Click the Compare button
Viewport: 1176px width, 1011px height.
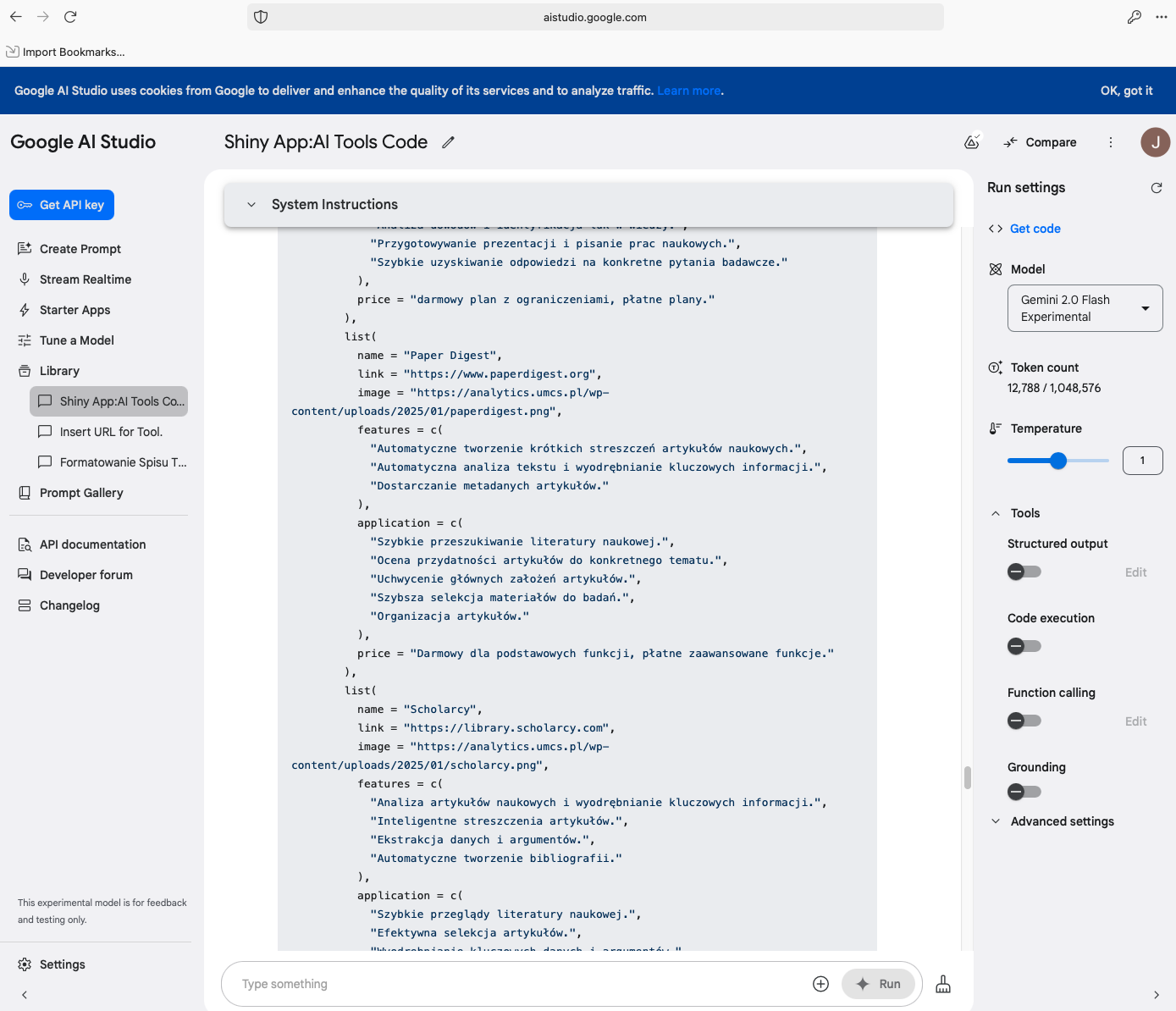tap(1040, 142)
